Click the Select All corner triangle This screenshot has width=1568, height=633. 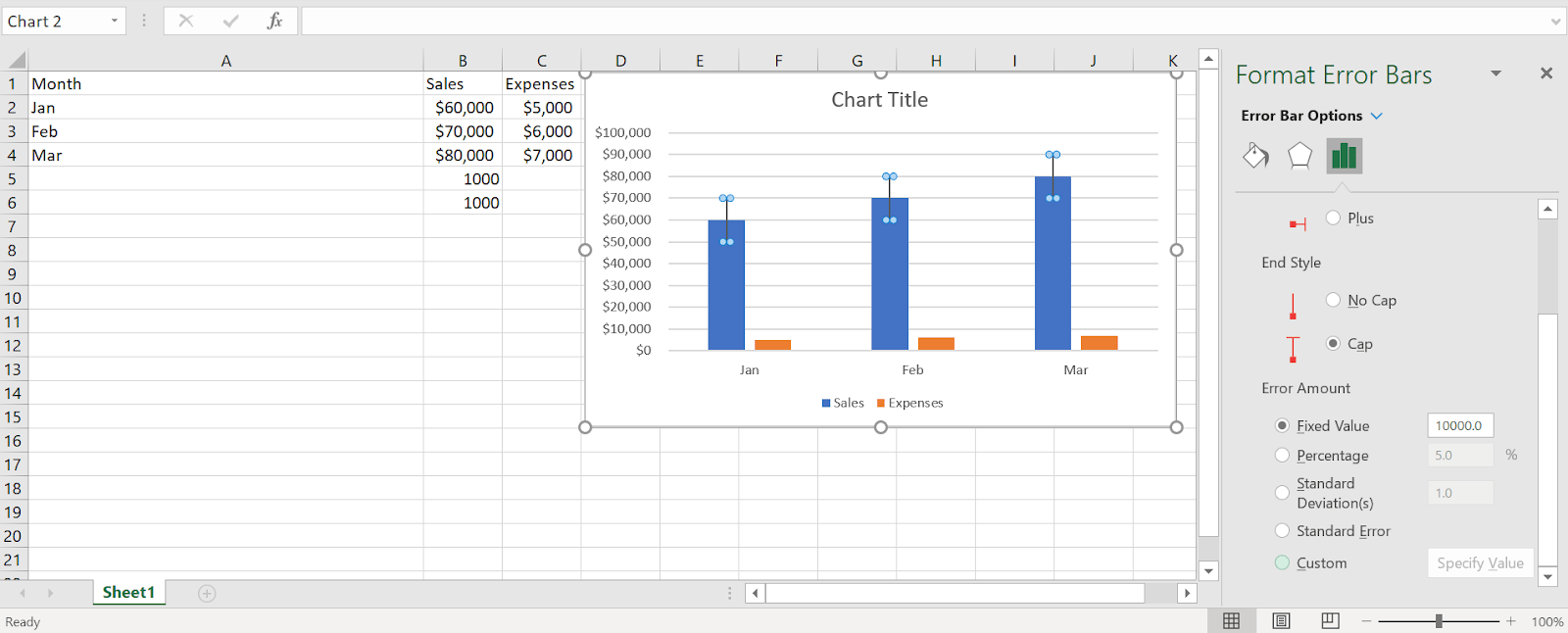point(17,60)
